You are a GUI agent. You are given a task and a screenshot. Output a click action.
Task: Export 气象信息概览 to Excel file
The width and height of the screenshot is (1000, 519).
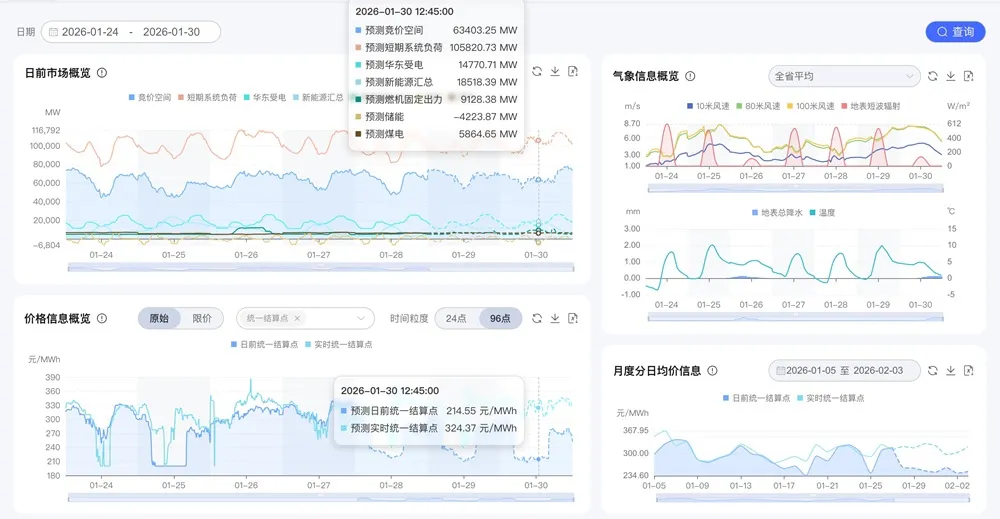pyautogui.click(x=969, y=76)
